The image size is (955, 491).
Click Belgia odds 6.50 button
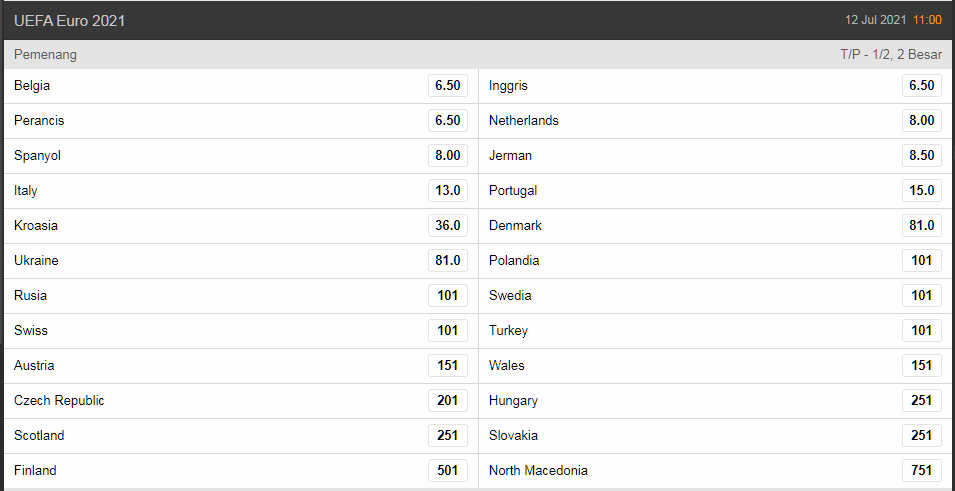click(447, 86)
